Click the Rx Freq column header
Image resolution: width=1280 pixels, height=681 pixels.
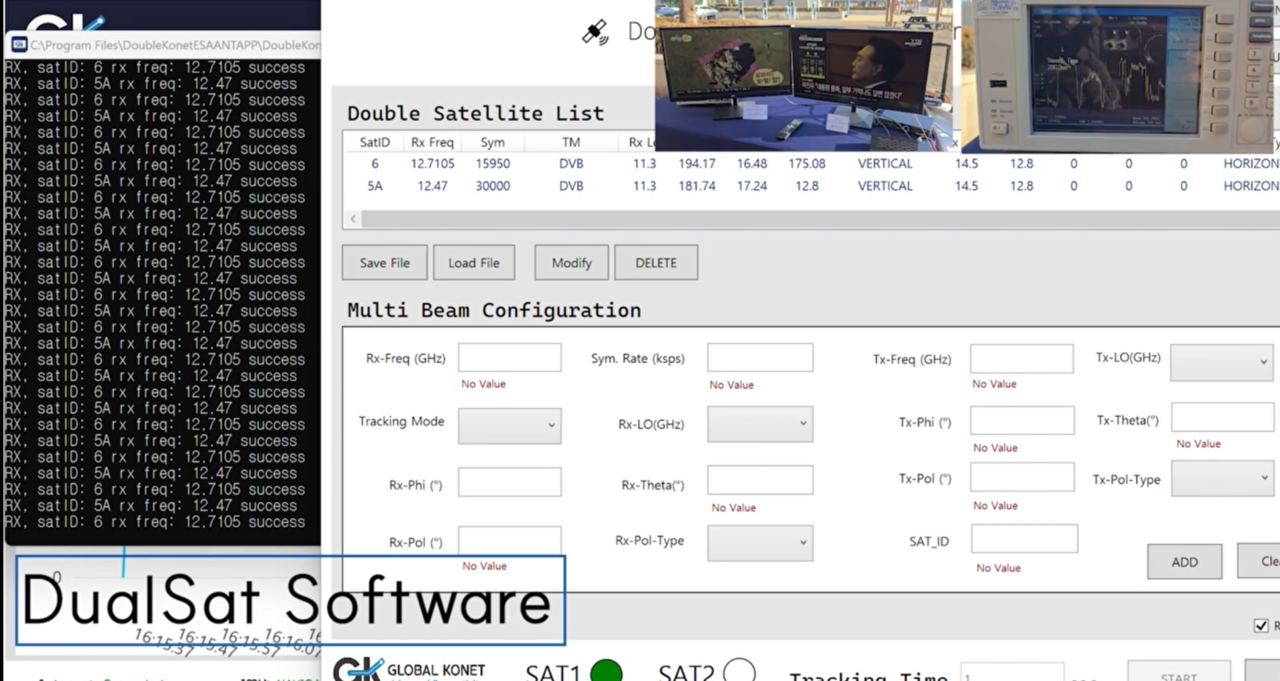[x=433, y=142]
